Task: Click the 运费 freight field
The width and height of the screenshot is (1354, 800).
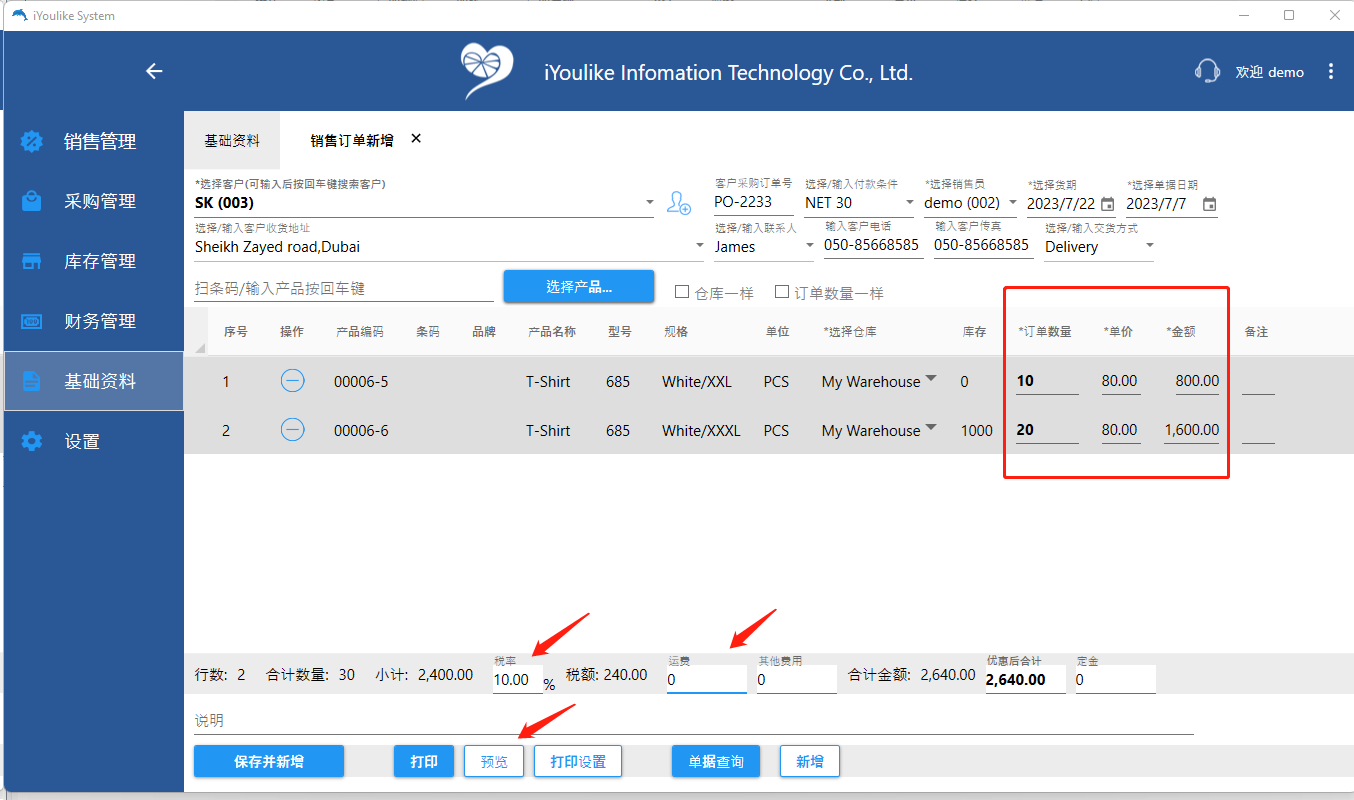Action: [x=707, y=679]
